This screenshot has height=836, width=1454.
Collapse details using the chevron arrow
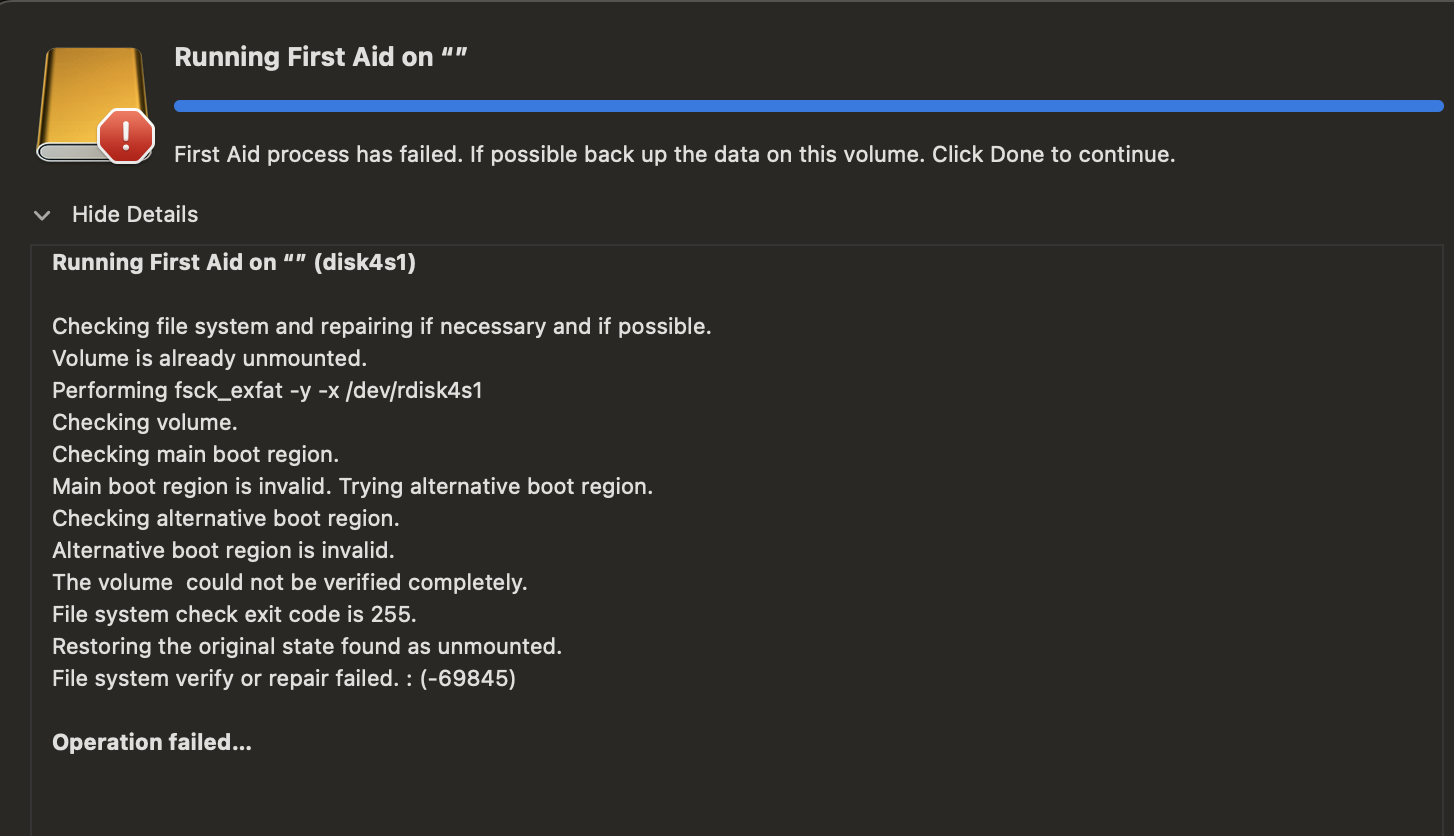42,215
